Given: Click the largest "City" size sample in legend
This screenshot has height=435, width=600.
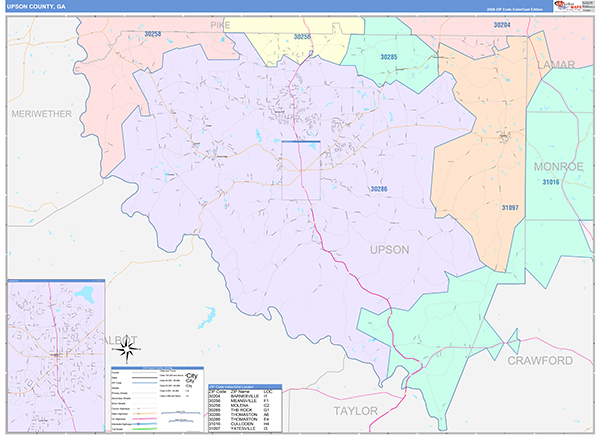Looking at the screenshot, I should coord(191,376).
